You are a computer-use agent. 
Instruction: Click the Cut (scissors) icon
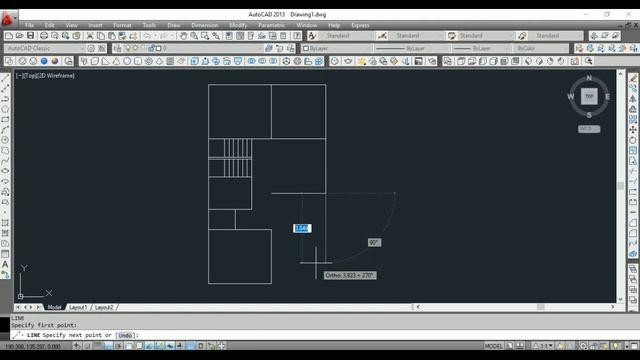click(x=90, y=36)
